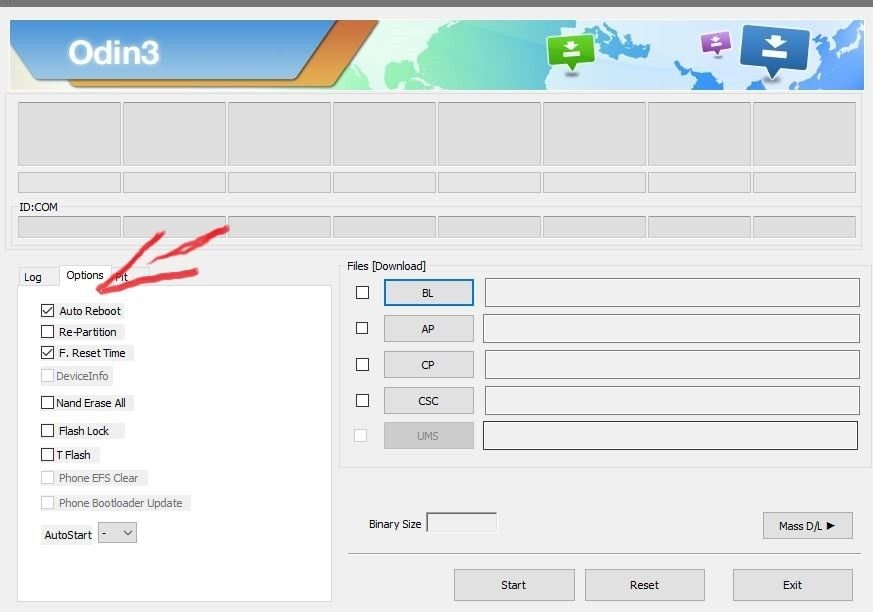This screenshot has width=873, height=612.
Task: Click the greyed-out UMS button
Action: coord(429,435)
